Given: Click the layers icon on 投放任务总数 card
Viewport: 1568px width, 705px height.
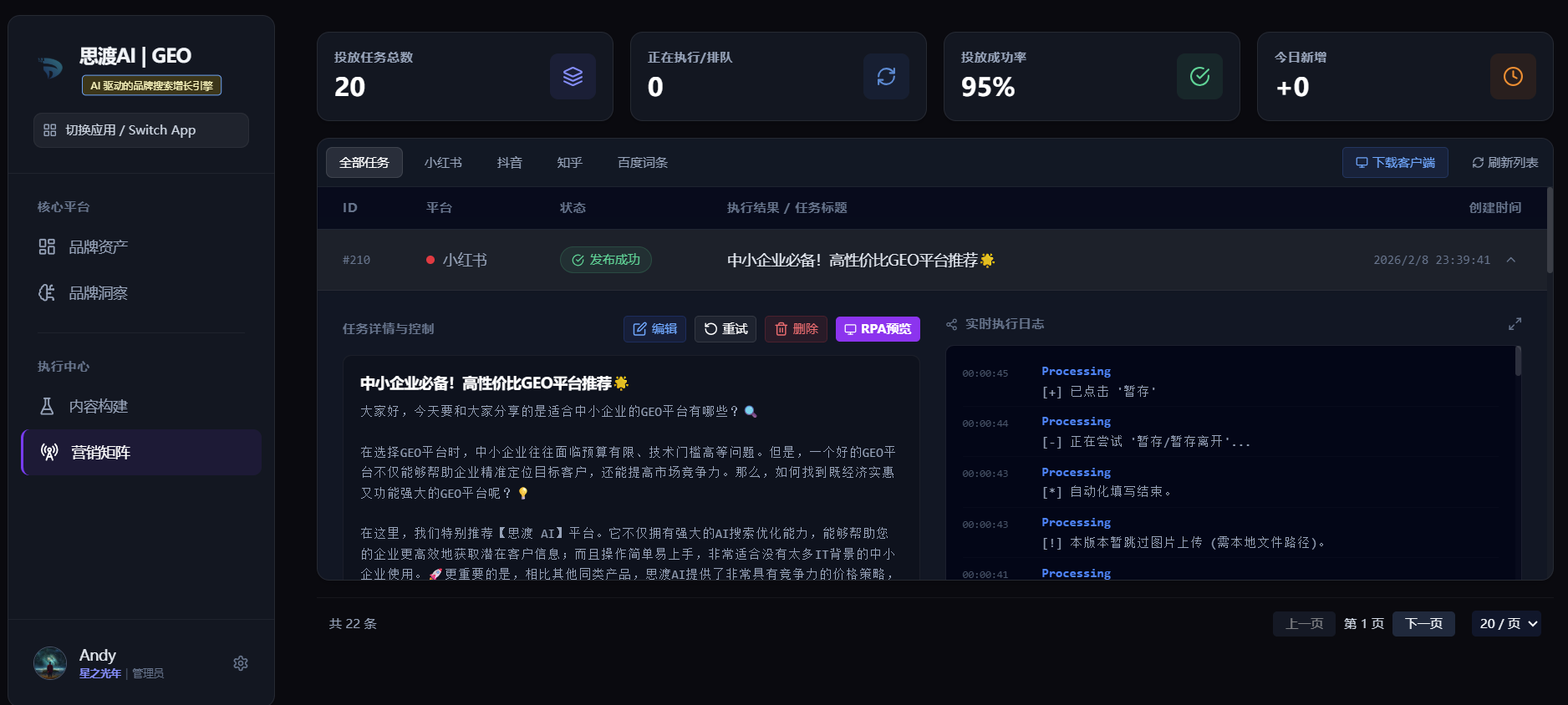Looking at the screenshot, I should (x=573, y=76).
